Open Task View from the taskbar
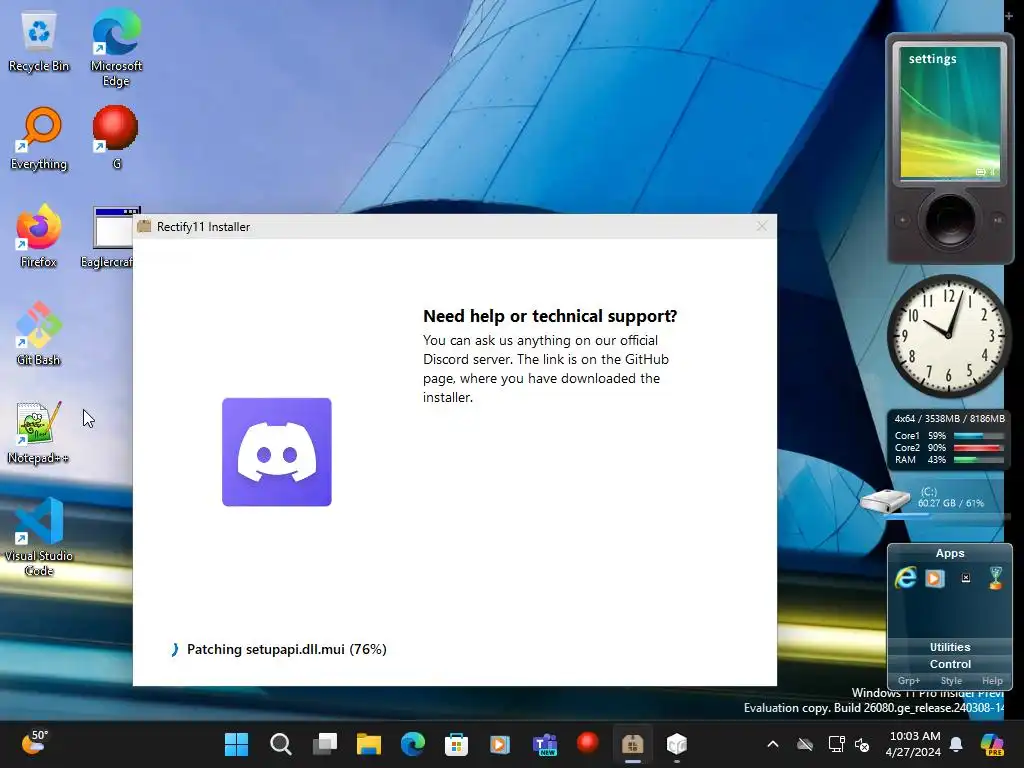1024x768 pixels. [325, 744]
